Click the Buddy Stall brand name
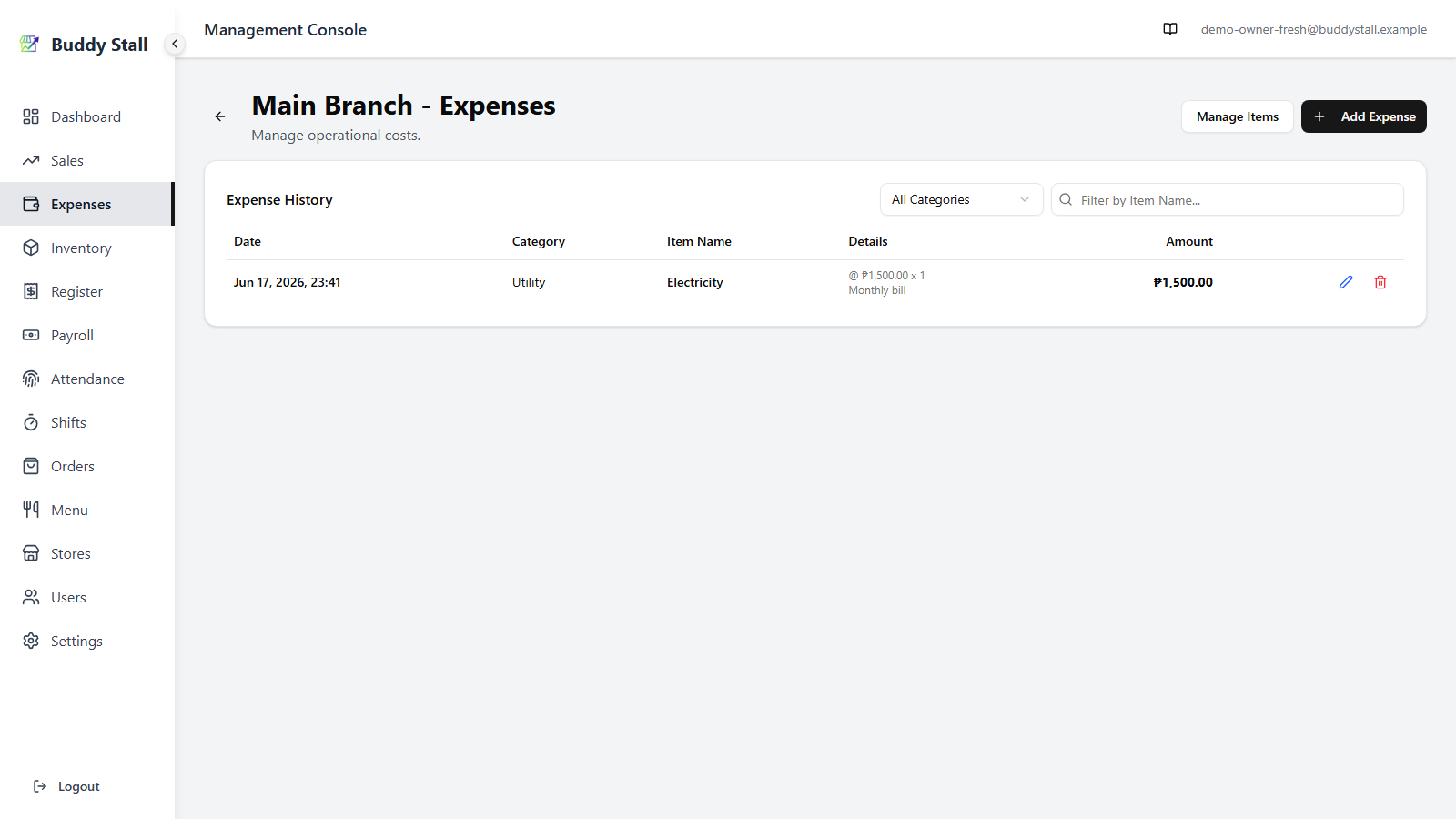1456x819 pixels. coord(99,45)
